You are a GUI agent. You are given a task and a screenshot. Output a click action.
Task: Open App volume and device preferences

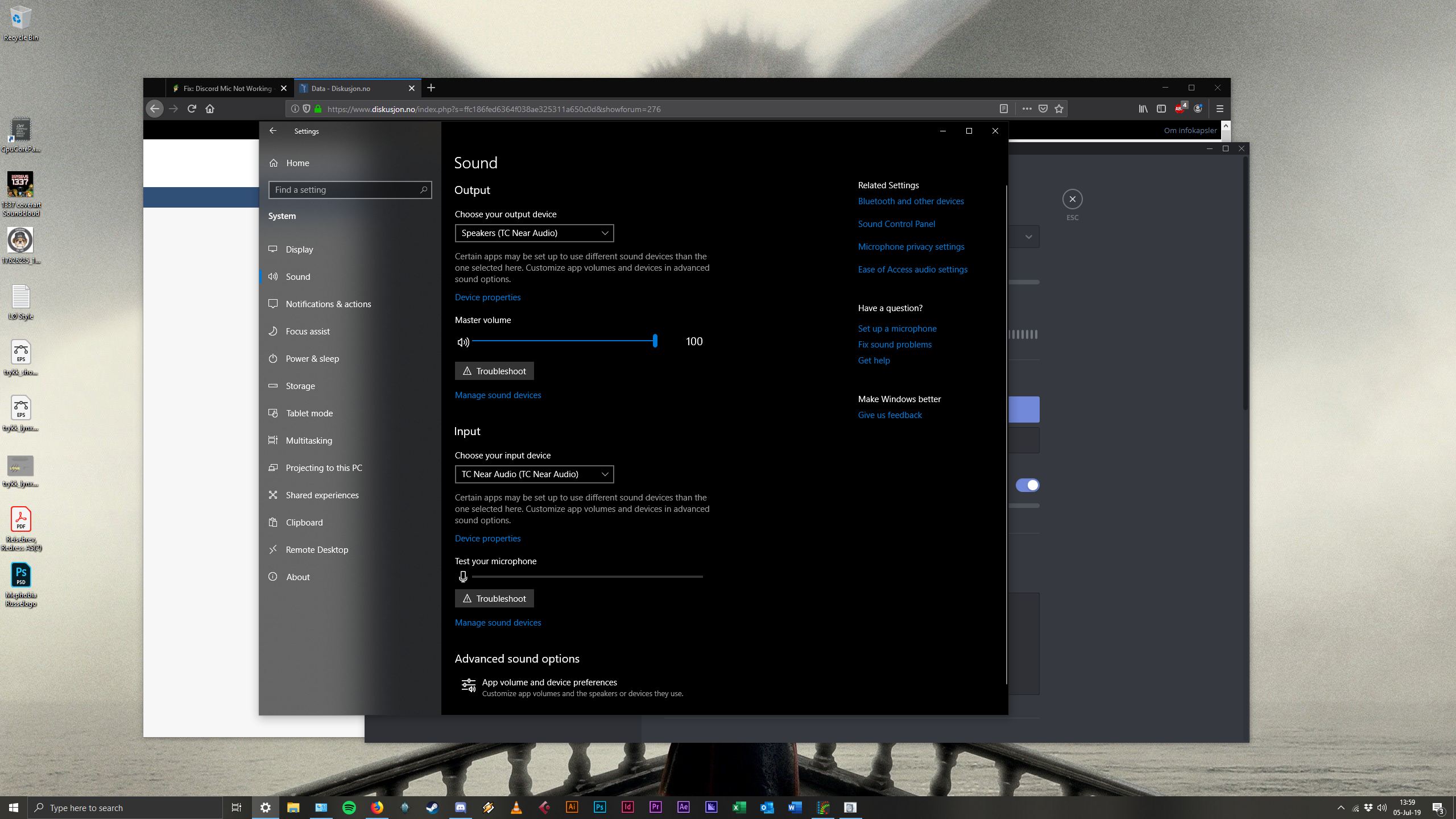pyautogui.click(x=572, y=687)
